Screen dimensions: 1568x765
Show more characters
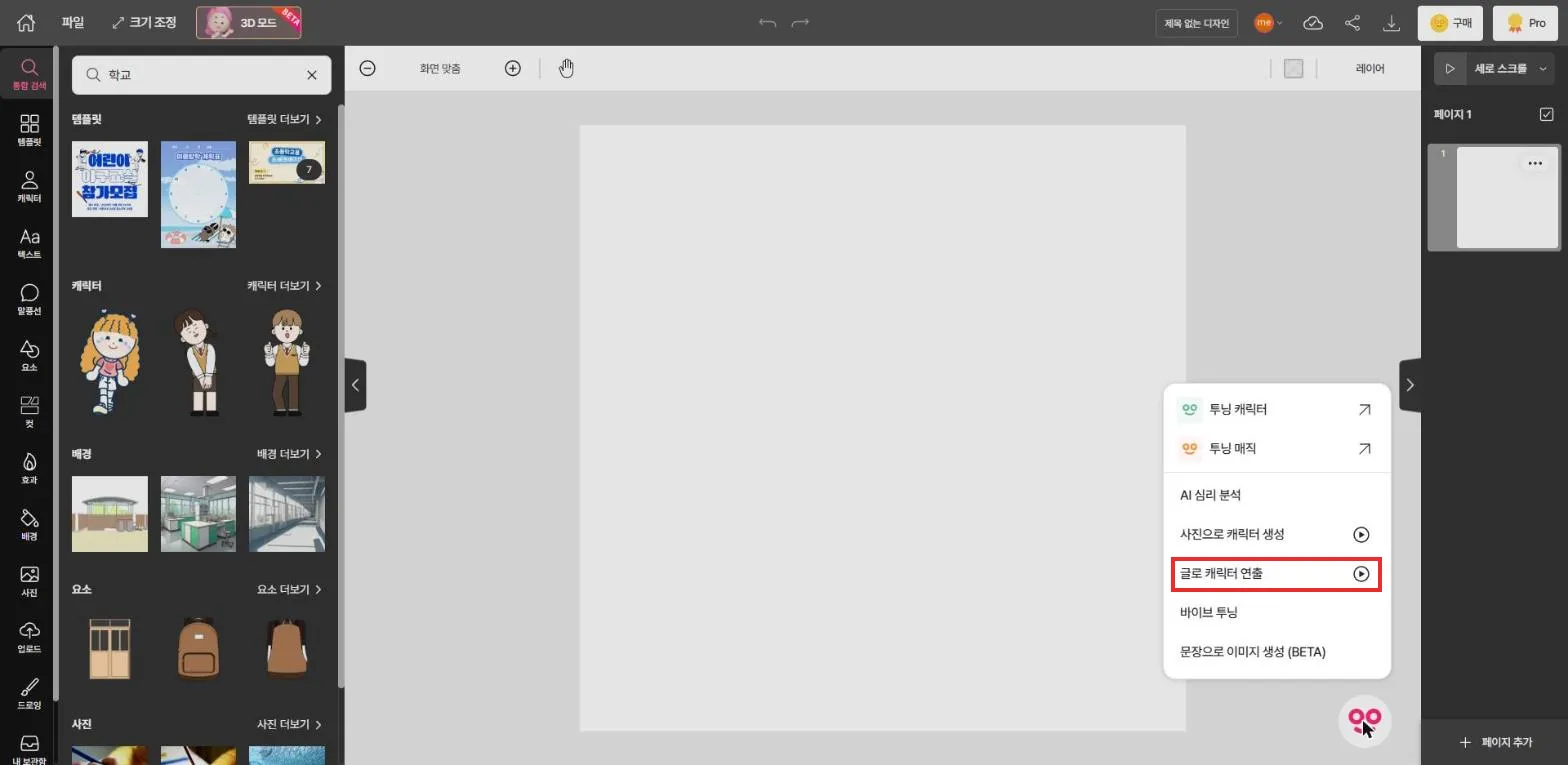(x=285, y=286)
